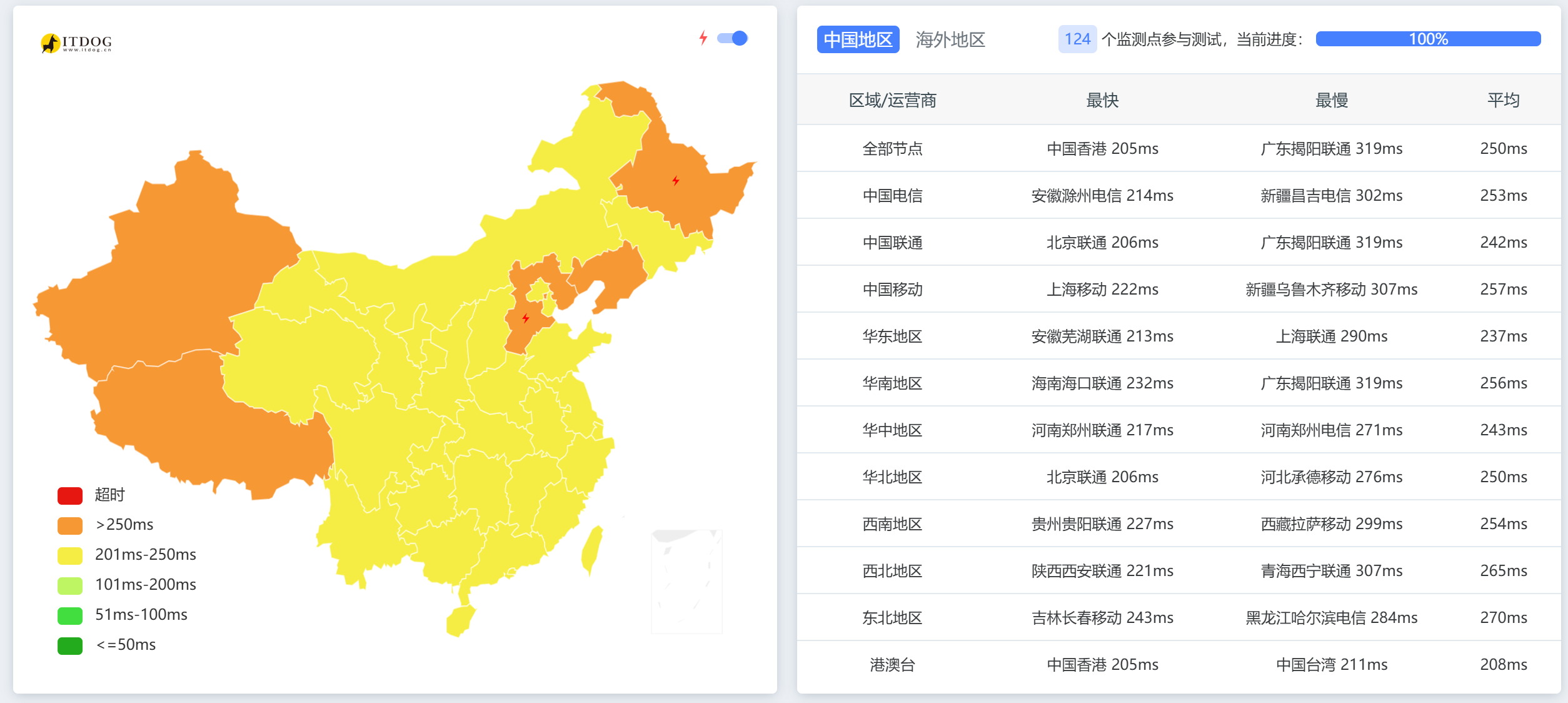
Task: Click 西藏拉萨移动 299ms cell
Action: (1332, 523)
